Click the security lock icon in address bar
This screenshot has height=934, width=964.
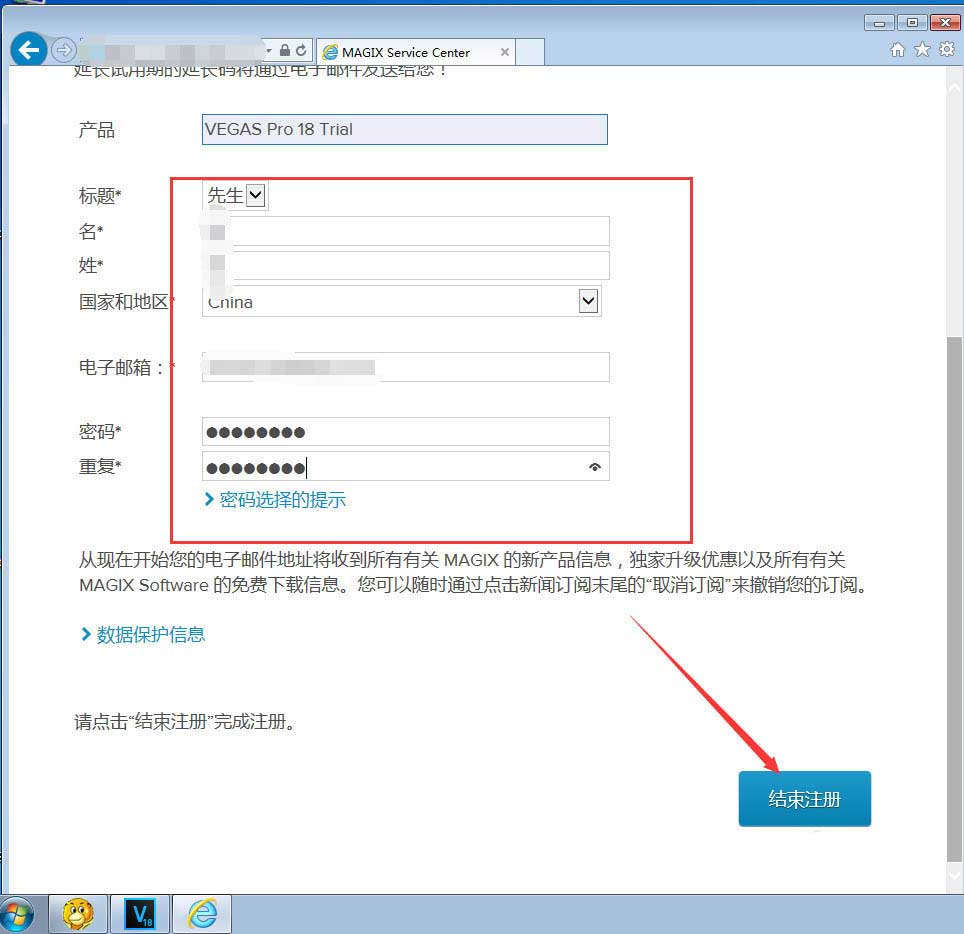[285, 50]
